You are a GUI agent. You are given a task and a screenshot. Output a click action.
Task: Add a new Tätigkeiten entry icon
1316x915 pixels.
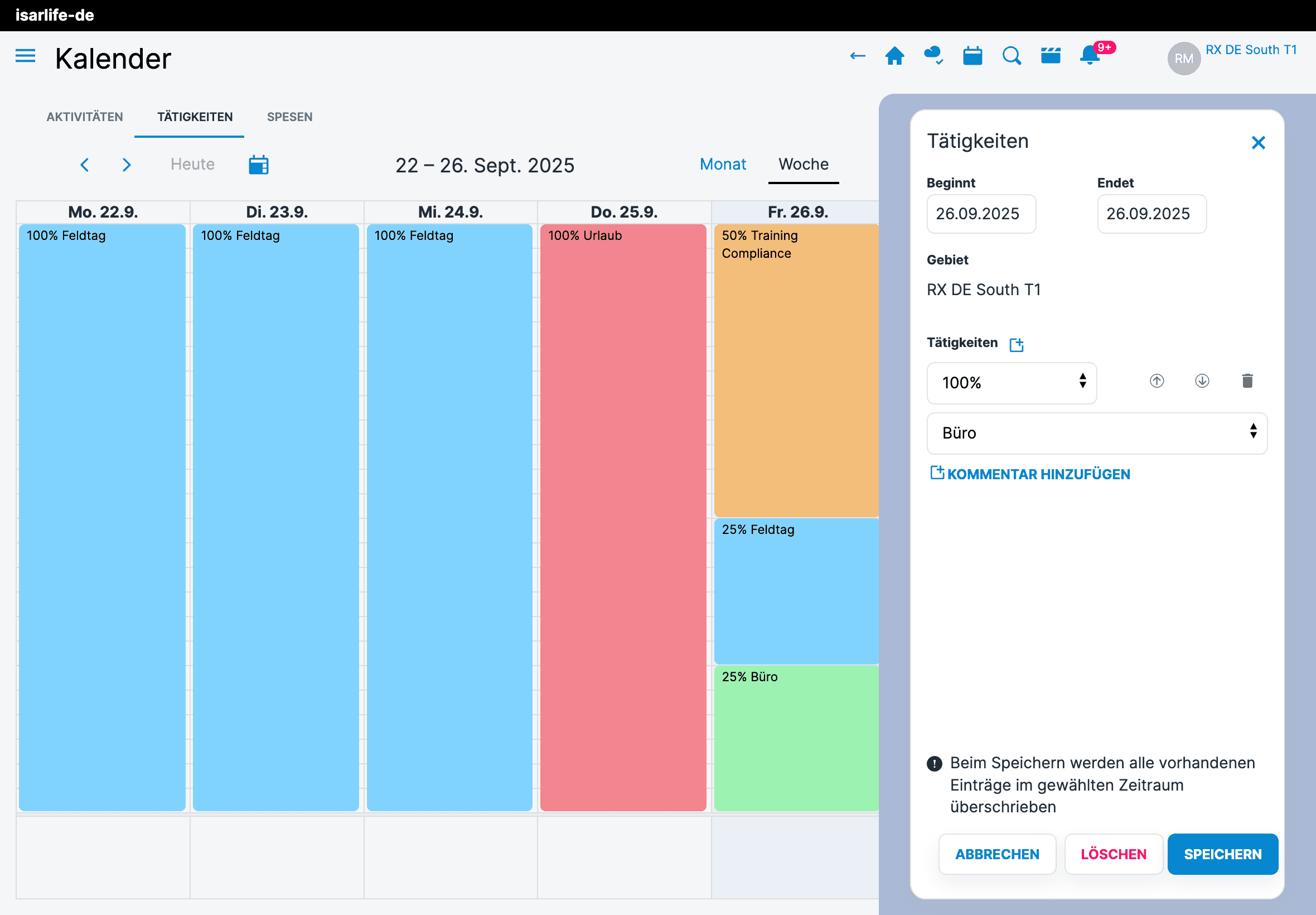coord(1017,345)
